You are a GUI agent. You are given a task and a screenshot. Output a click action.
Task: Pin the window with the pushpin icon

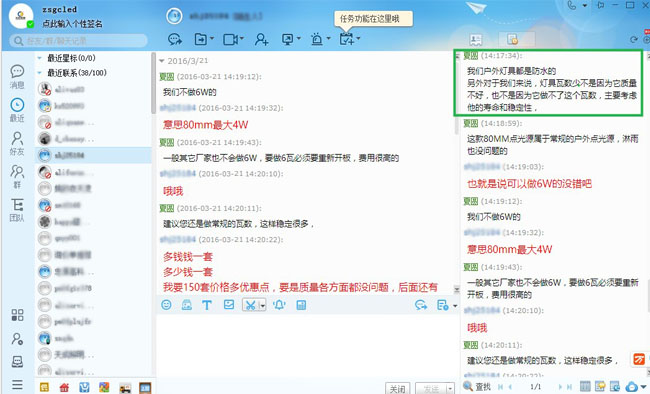tap(600, 5)
